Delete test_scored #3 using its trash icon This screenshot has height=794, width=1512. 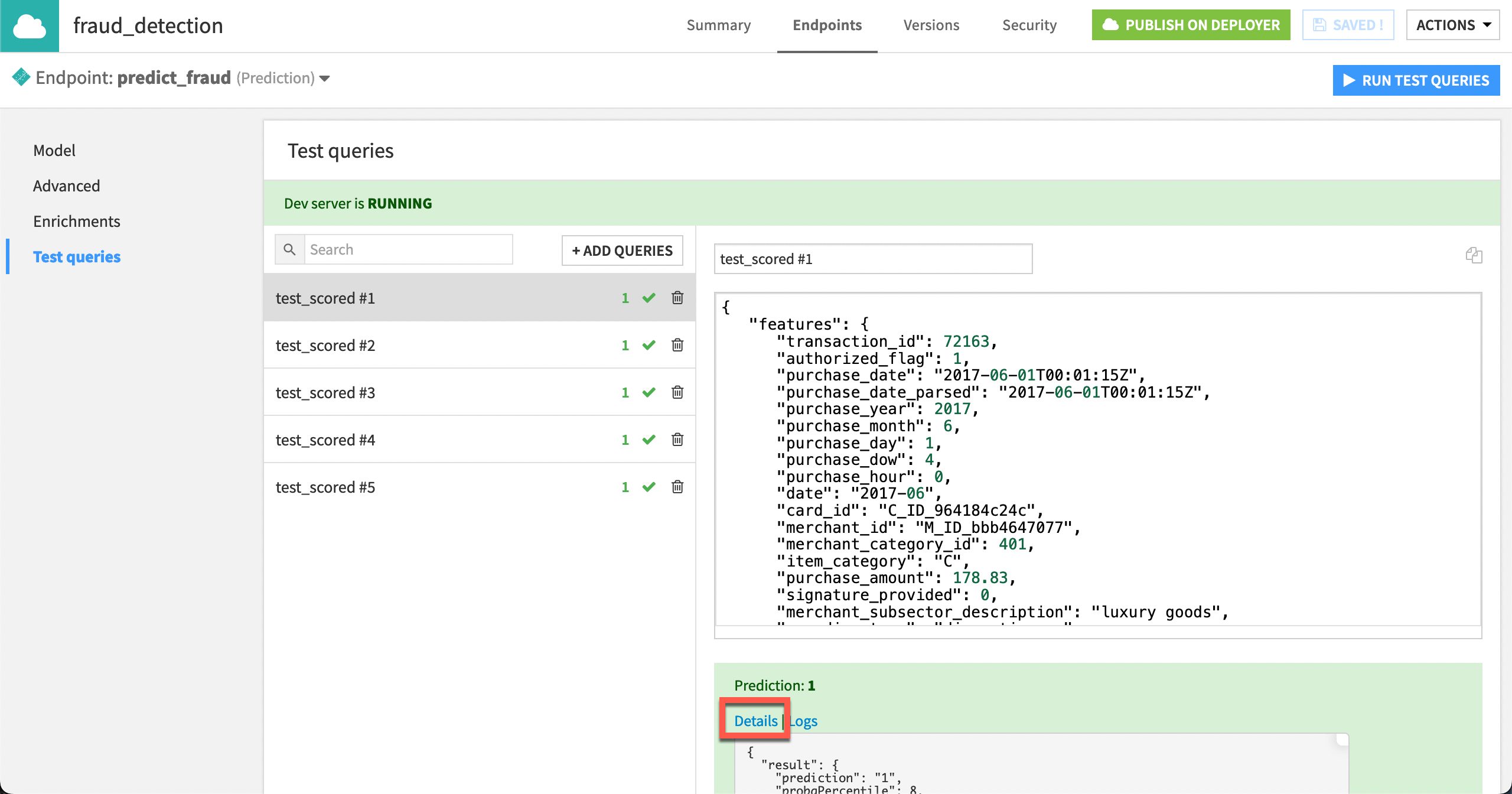point(677,392)
